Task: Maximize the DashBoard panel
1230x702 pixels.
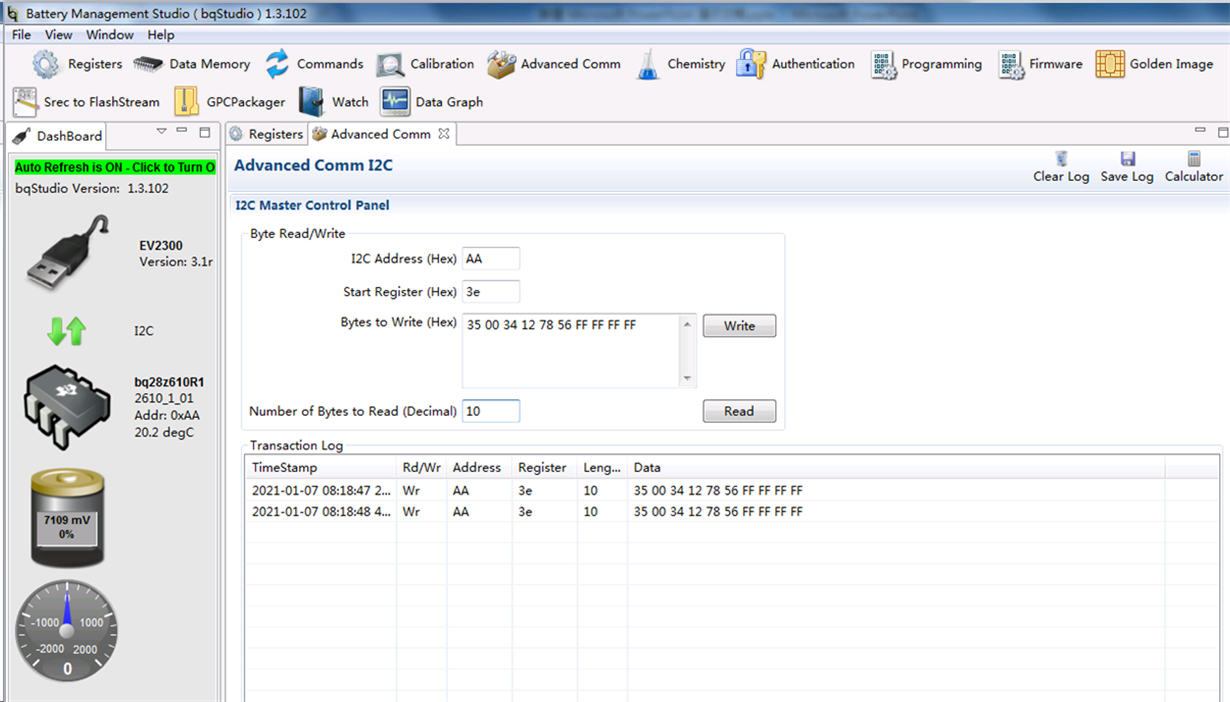Action: 205,132
